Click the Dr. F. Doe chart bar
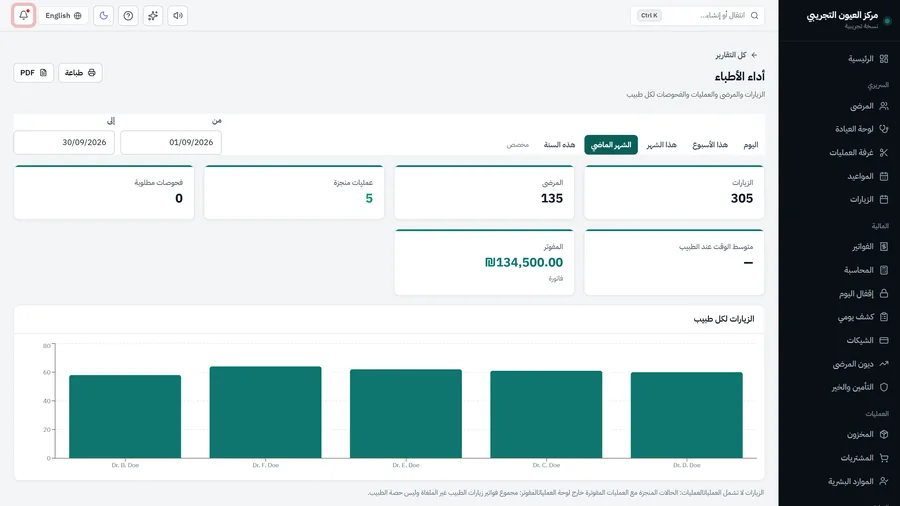Image resolution: width=900 pixels, height=506 pixels. pos(265,412)
